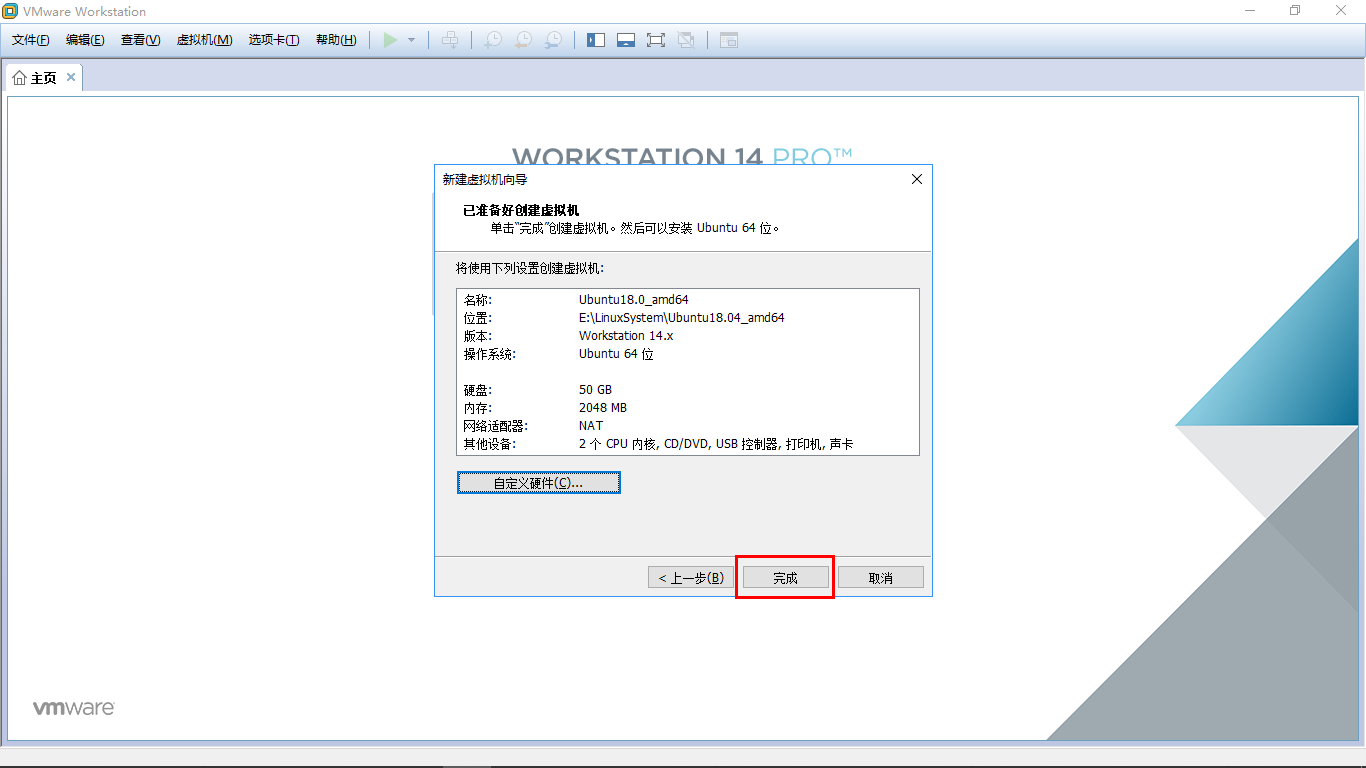Enter full screen mode via toolbar icon
The height and width of the screenshot is (768, 1366).
[x=655, y=40]
